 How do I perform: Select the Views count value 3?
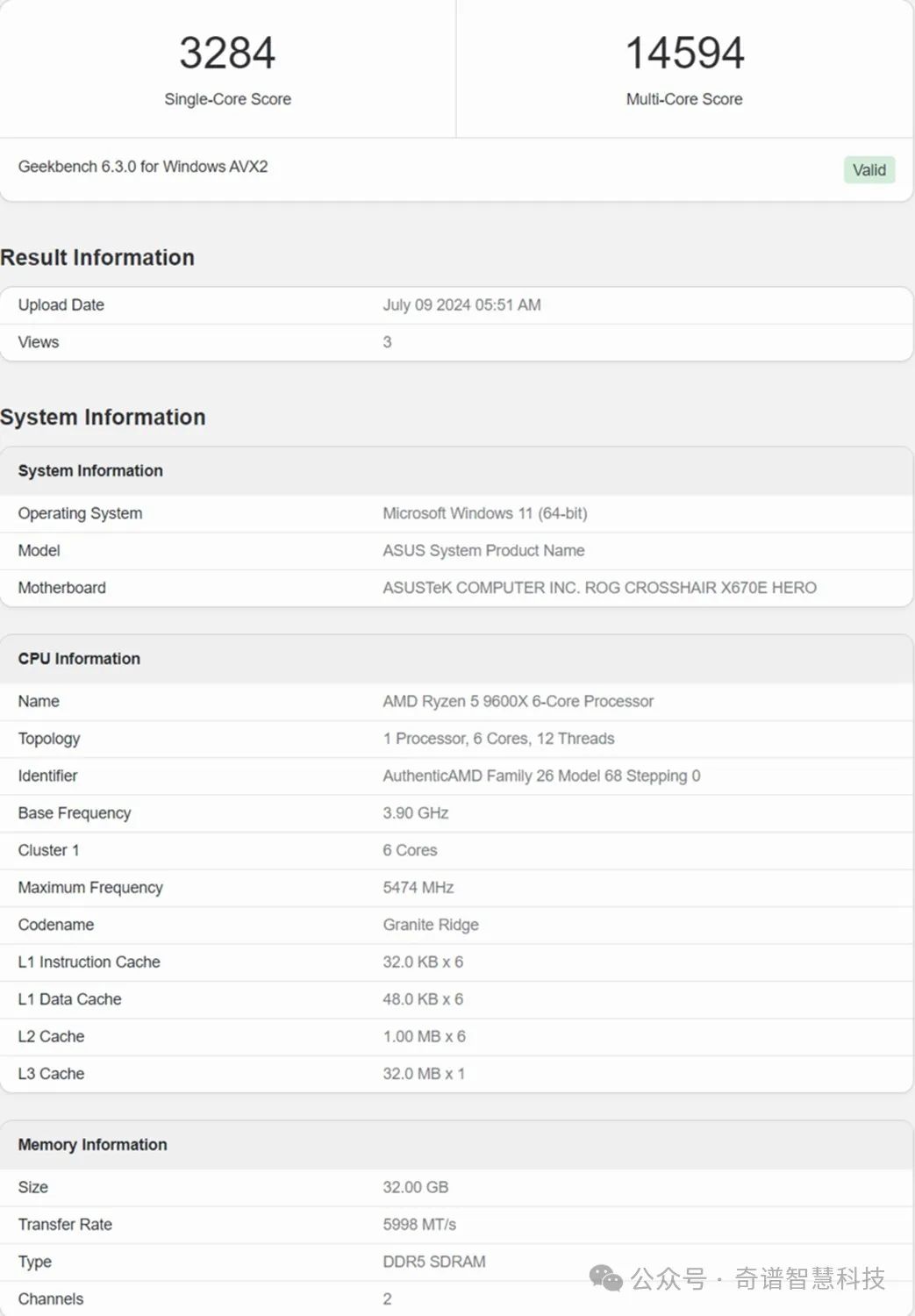tap(387, 342)
